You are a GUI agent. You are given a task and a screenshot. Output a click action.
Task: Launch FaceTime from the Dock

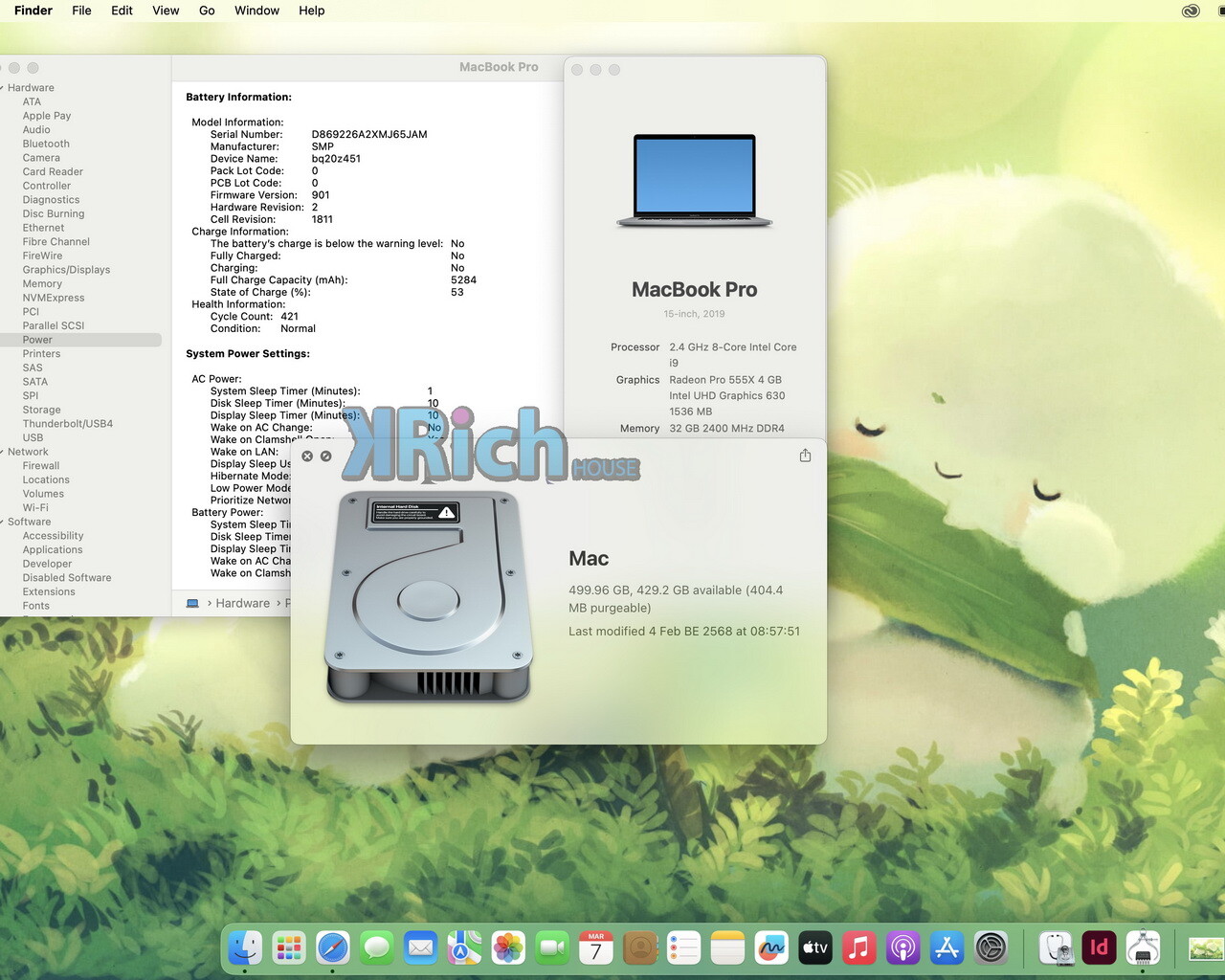pos(552,947)
